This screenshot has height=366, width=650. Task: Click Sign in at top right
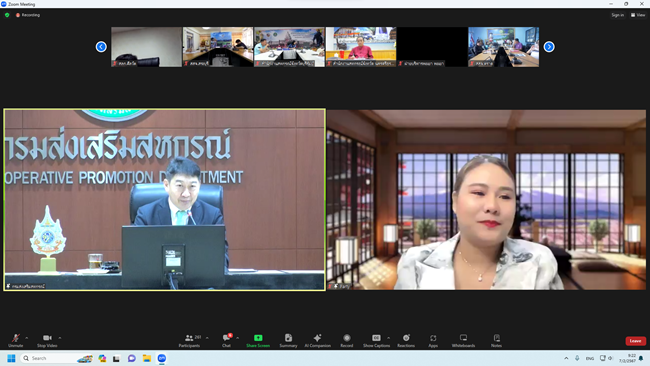tap(617, 15)
